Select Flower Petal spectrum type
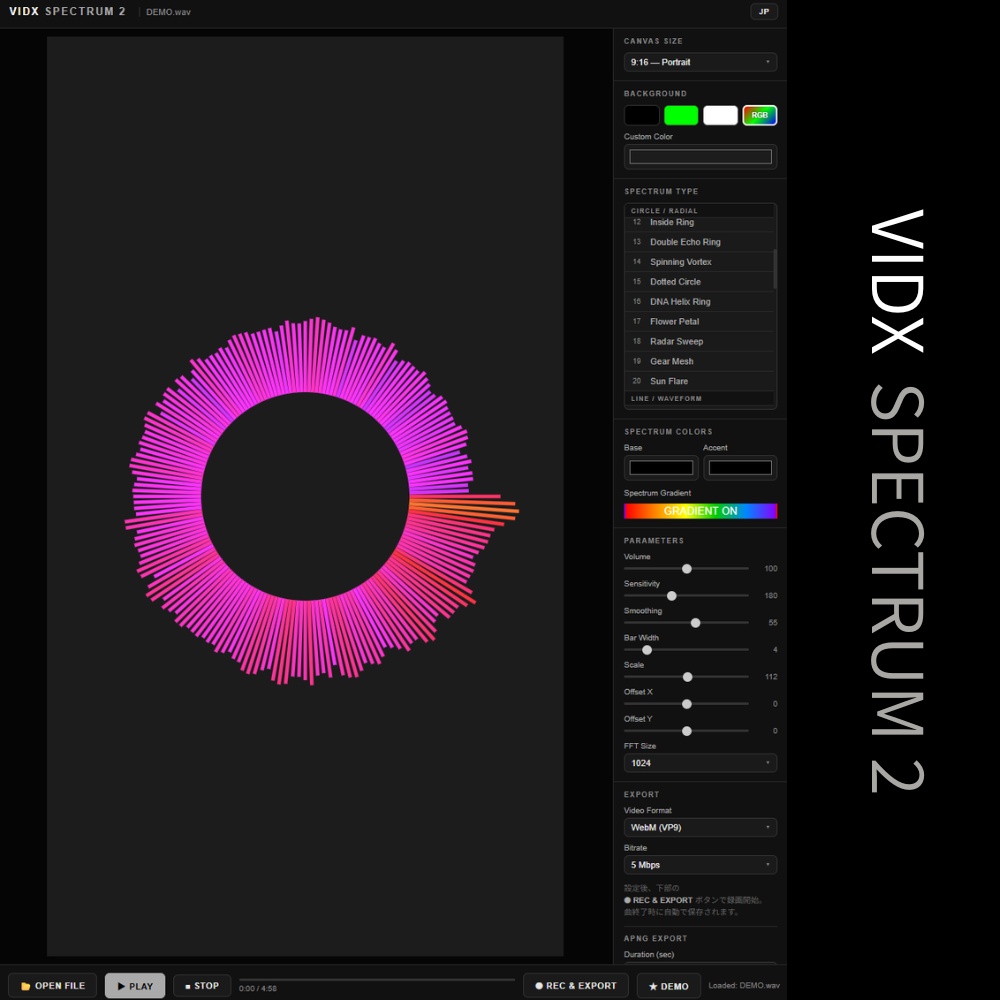This screenshot has width=1000, height=1000. [x=700, y=321]
